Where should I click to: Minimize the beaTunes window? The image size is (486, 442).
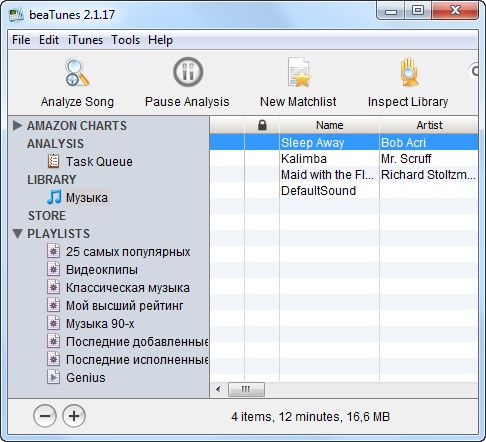pyautogui.click(x=391, y=11)
